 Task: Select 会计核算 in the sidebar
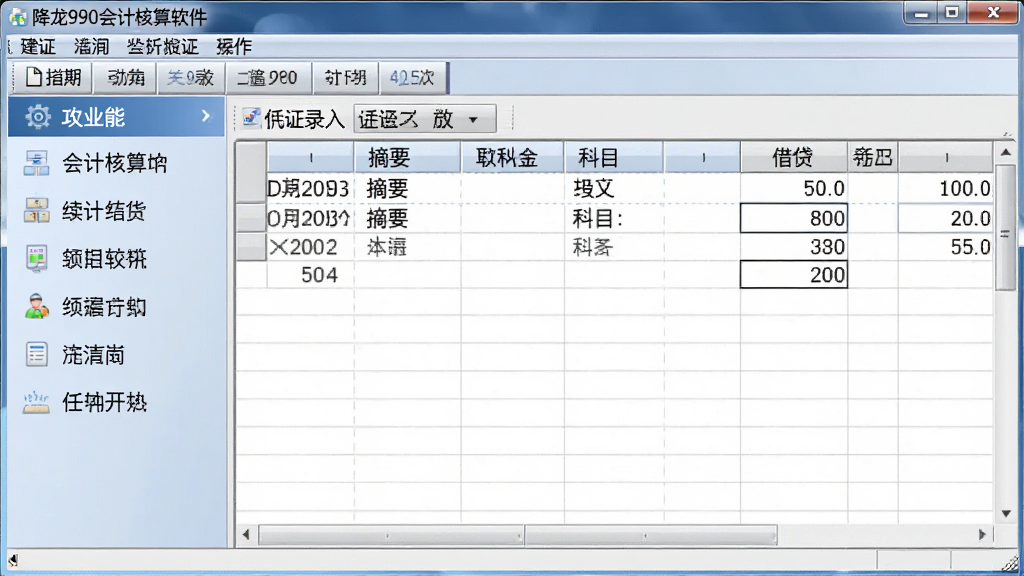pos(115,163)
